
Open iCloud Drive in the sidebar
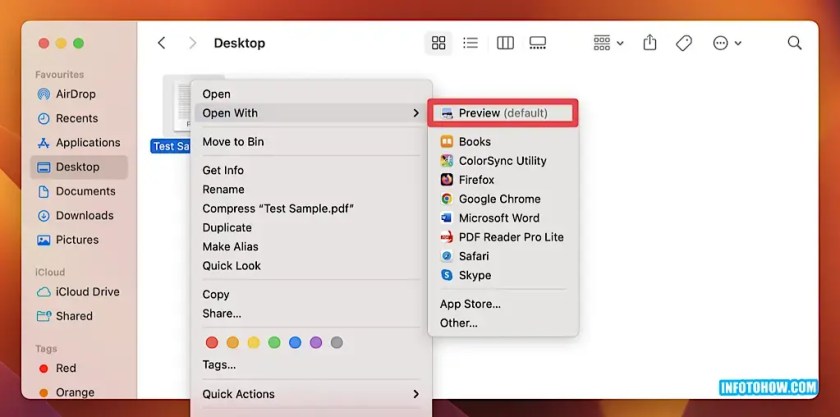point(78,292)
